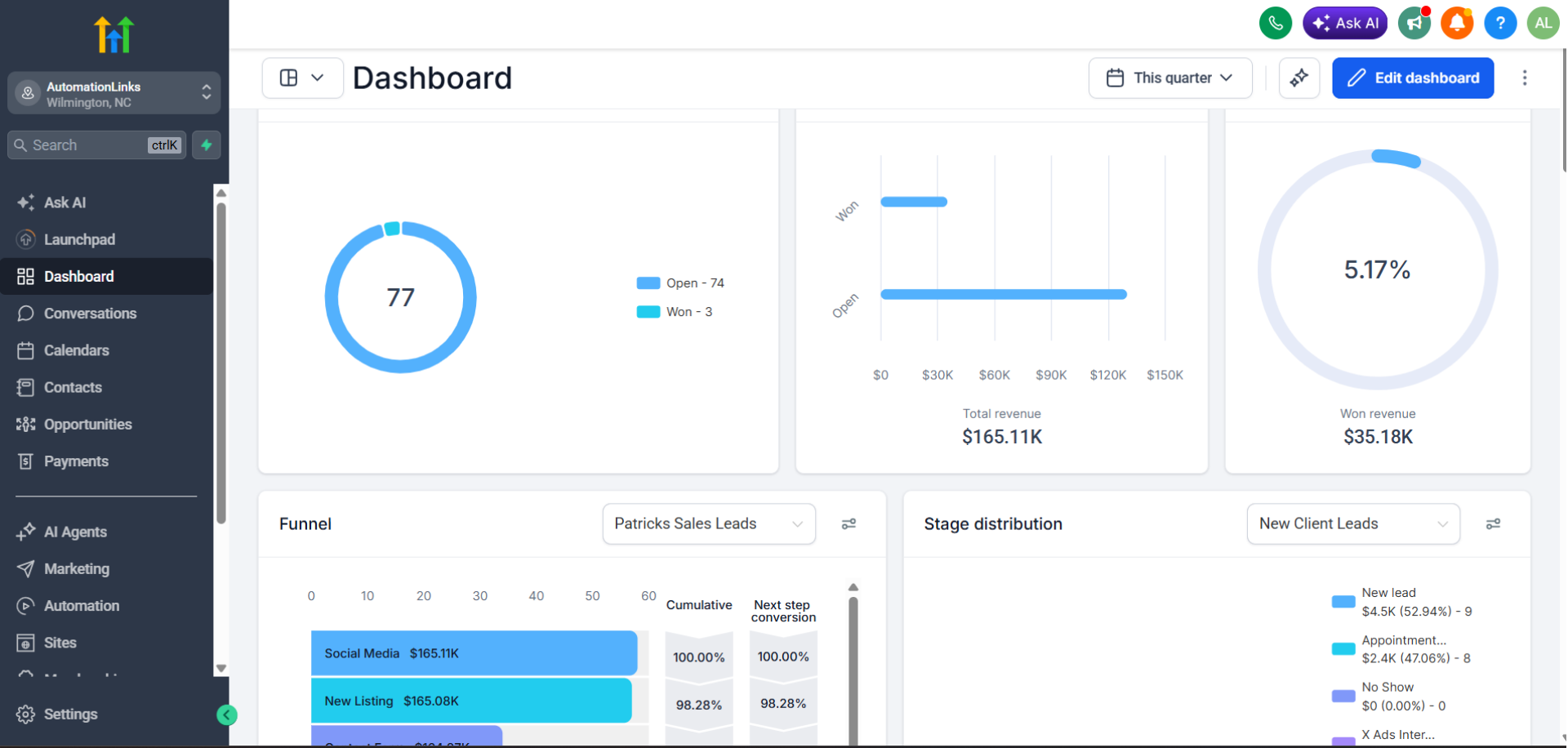Click the green phone dialer icon
Image resolution: width=1568 pixels, height=748 pixels.
point(1275,23)
